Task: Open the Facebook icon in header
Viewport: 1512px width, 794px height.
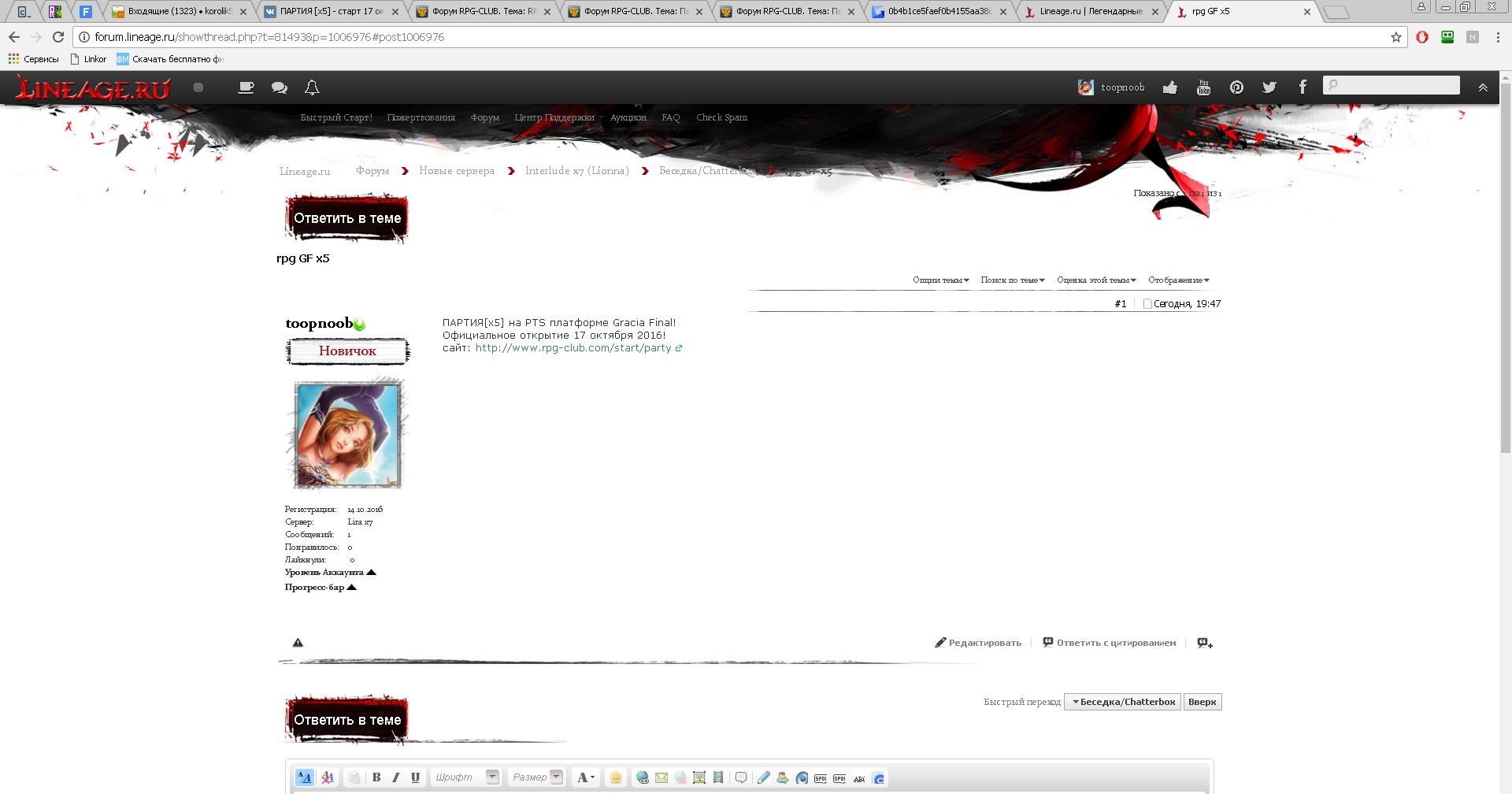Action: click(1303, 87)
